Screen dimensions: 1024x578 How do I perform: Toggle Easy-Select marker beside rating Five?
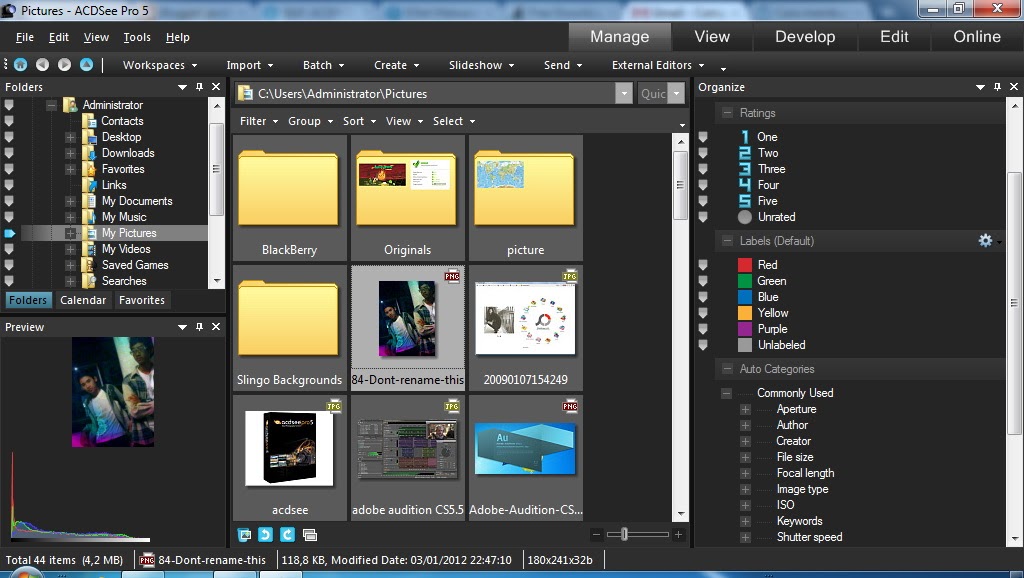(x=703, y=201)
